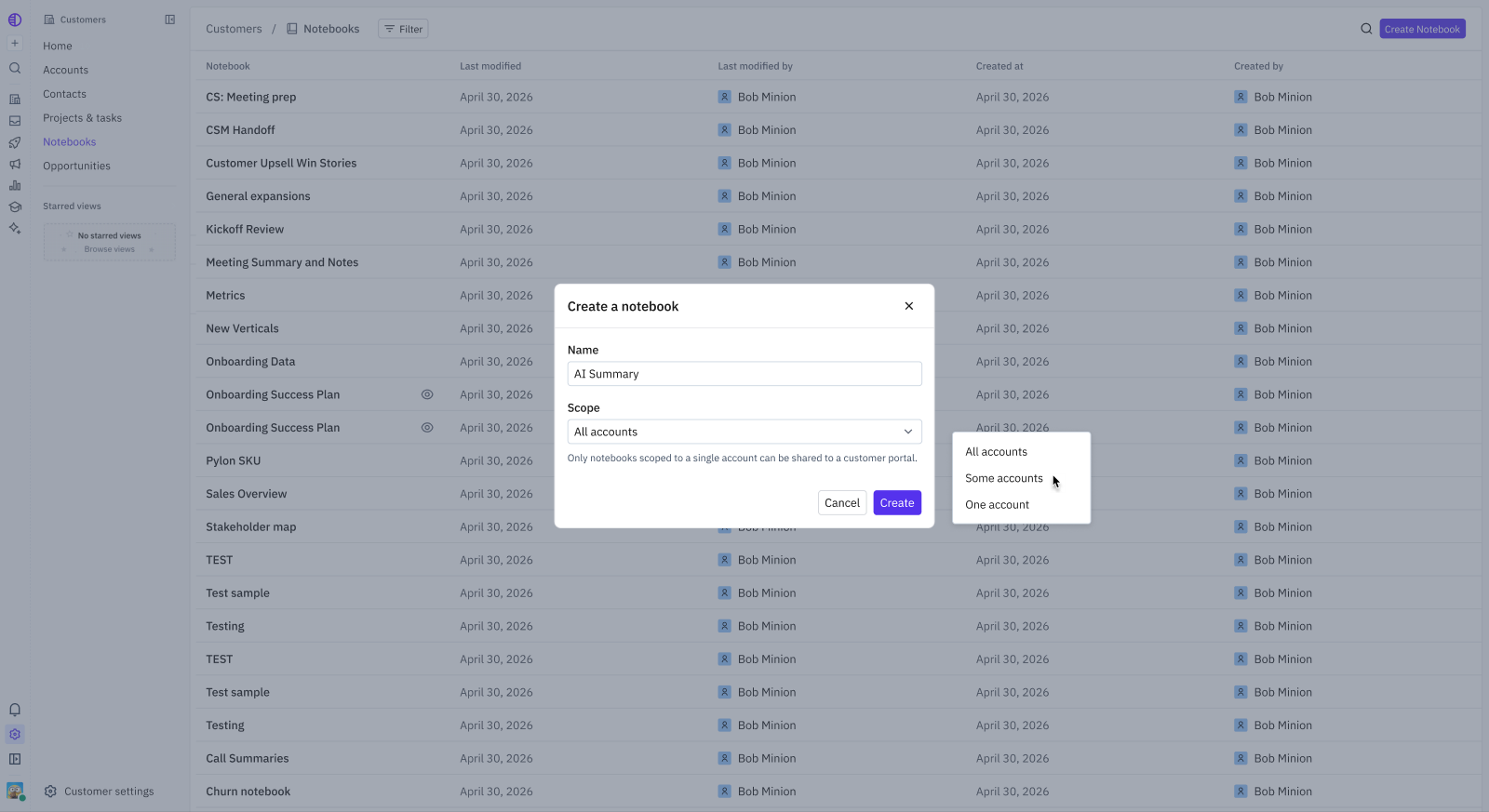Open the Meeting Summary and Notes notebook
The height and width of the screenshot is (812, 1489).
[282, 262]
